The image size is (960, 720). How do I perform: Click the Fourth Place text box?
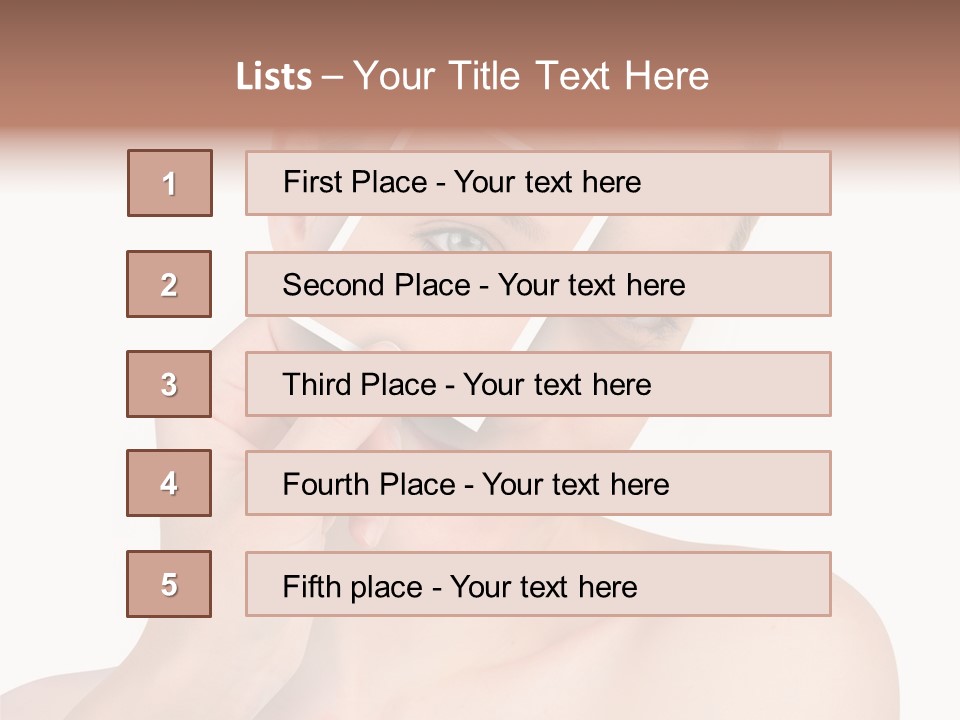(x=538, y=483)
